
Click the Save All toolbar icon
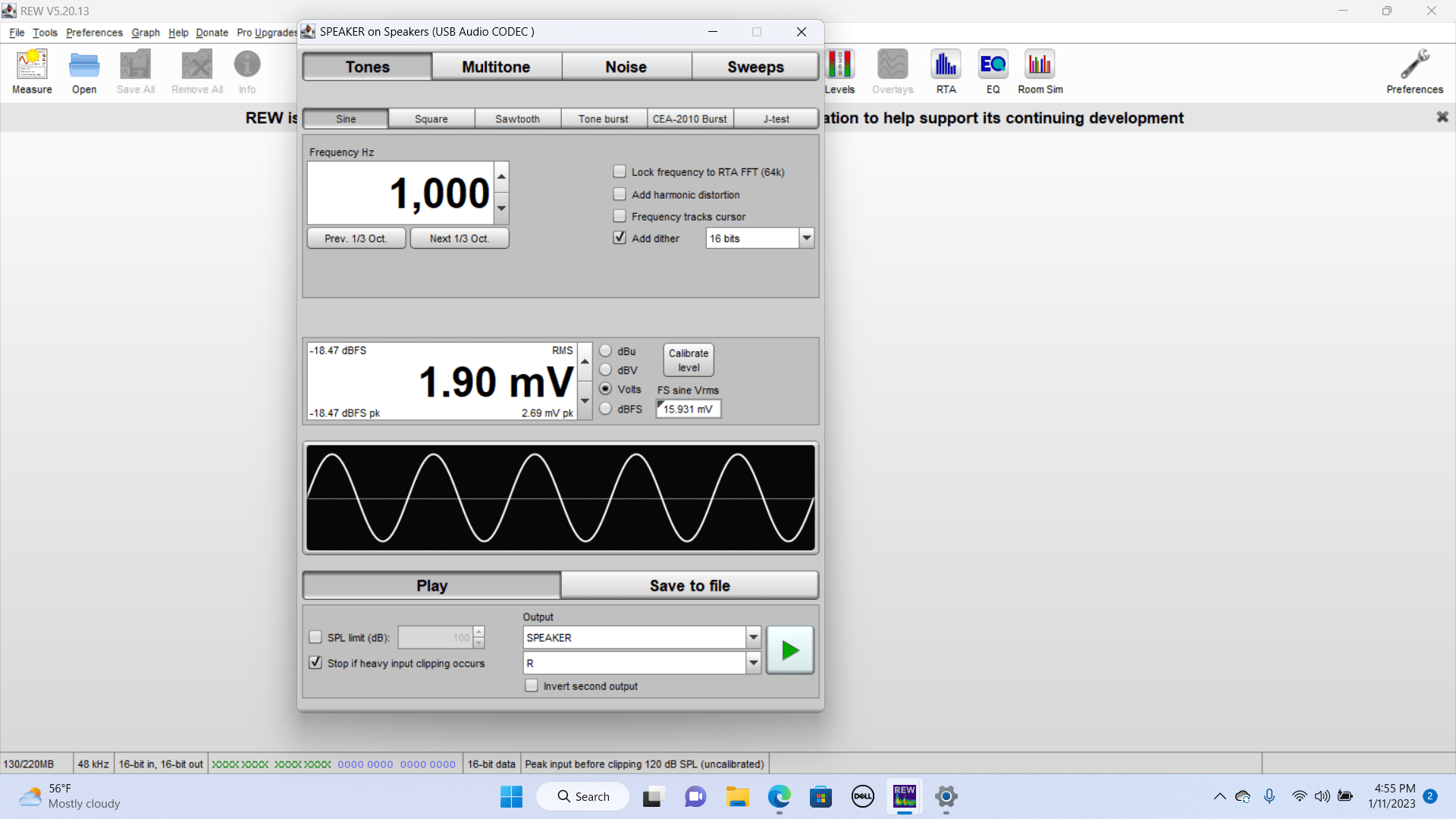pos(136,72)
